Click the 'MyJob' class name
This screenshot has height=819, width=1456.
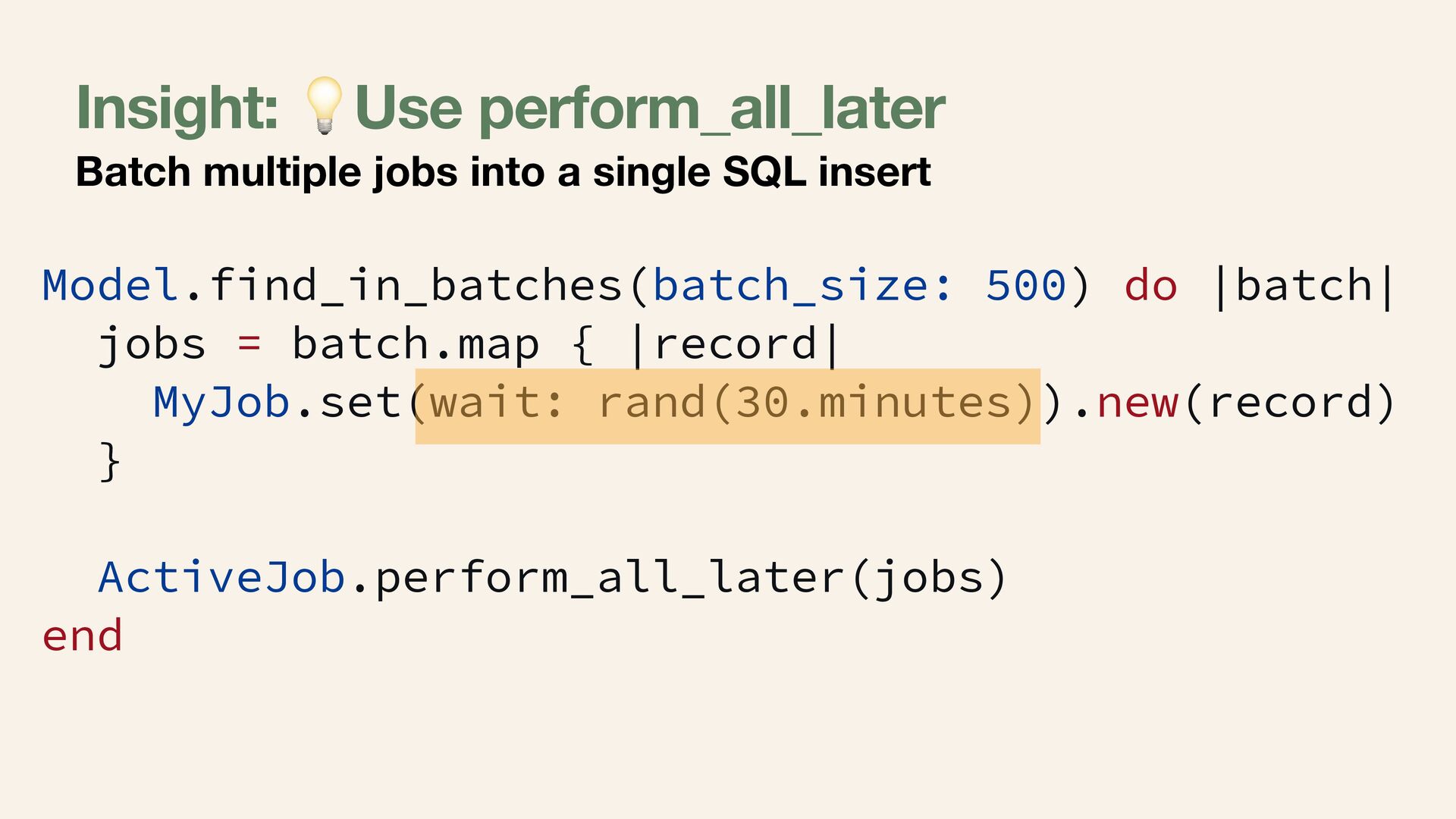pyautogui.click(x=221, y=403)
